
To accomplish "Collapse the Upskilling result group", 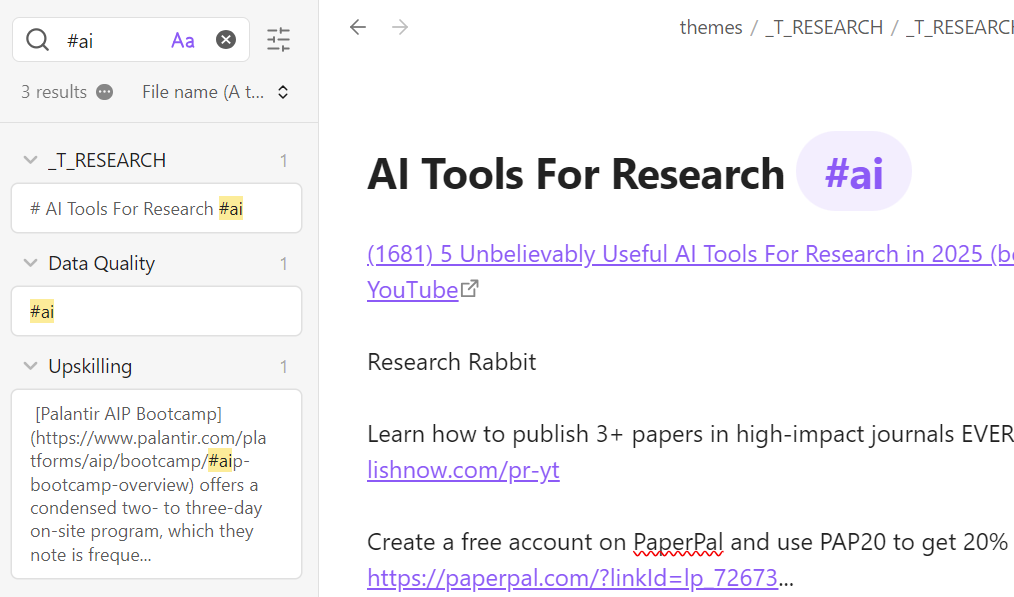I will coord(30,367).
